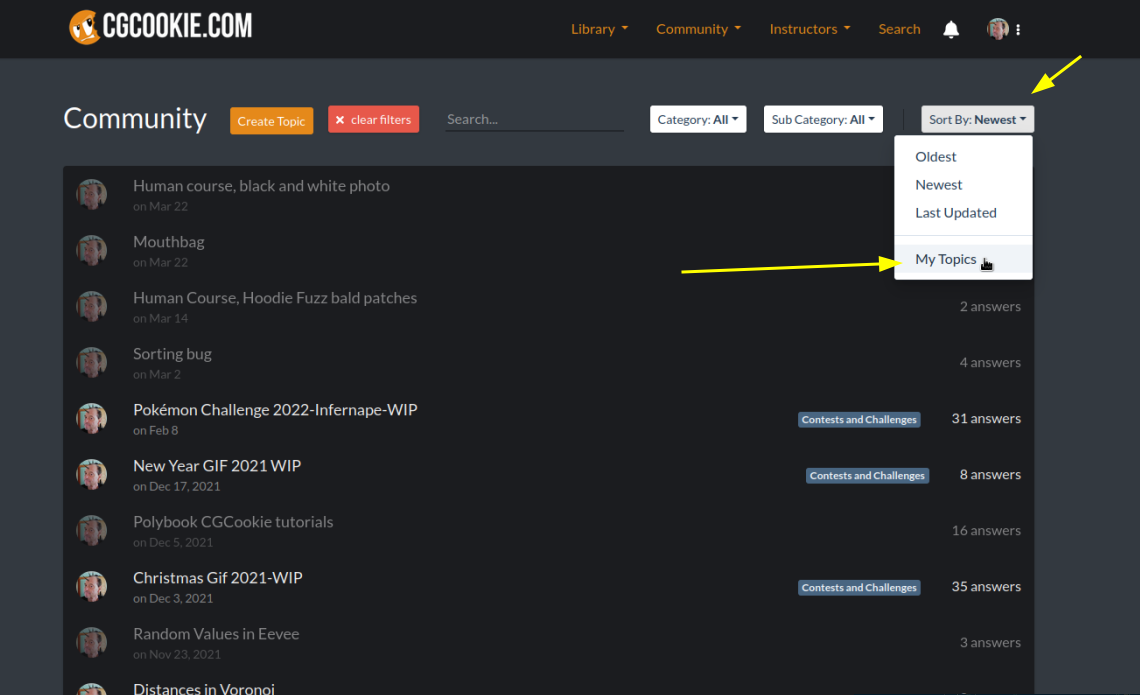
Task: Click the avatar beside the Sorting bug topic
Action: [92, 362]
